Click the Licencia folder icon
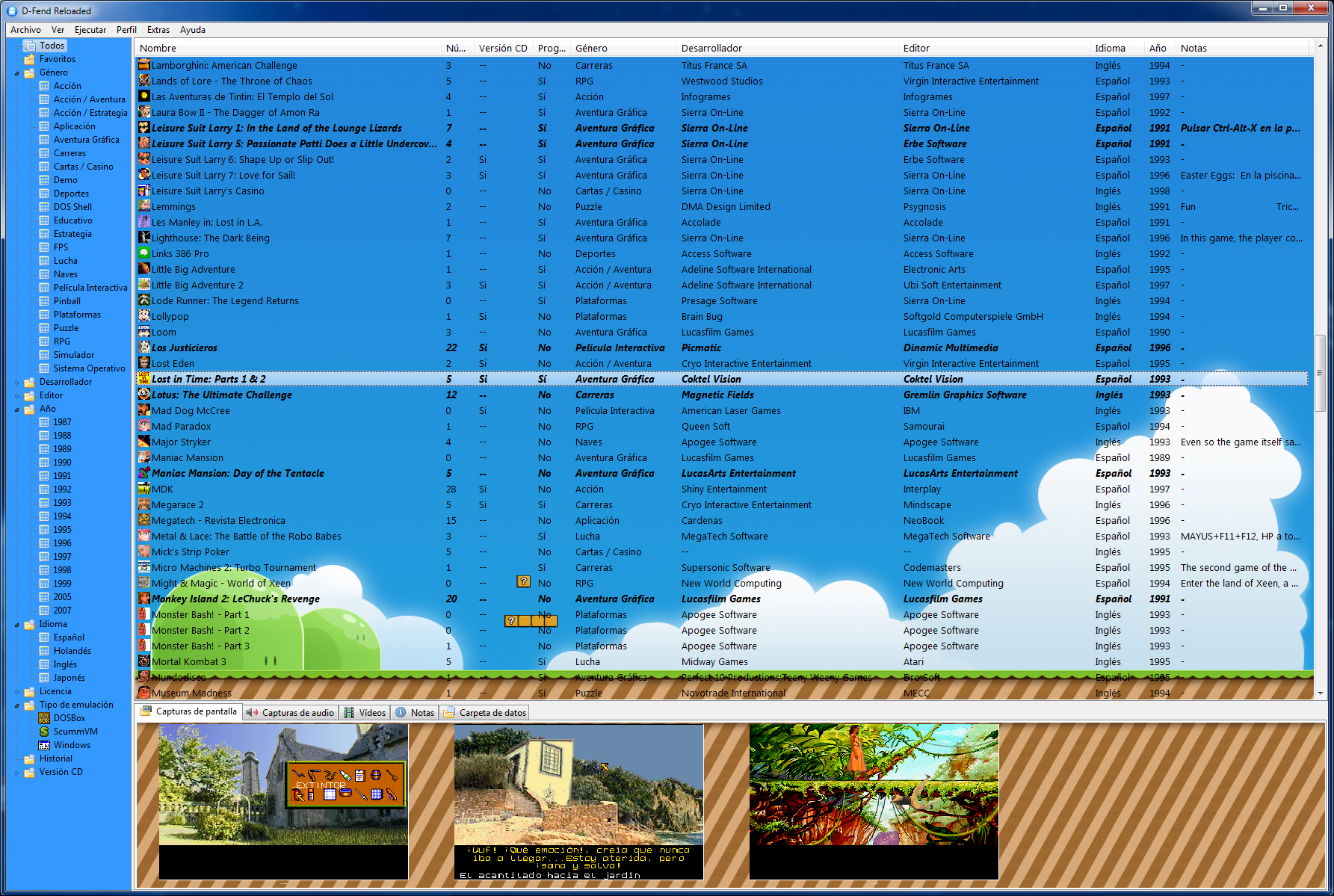Viewport: 1334px width, 896px height. (x=29, y=691)
